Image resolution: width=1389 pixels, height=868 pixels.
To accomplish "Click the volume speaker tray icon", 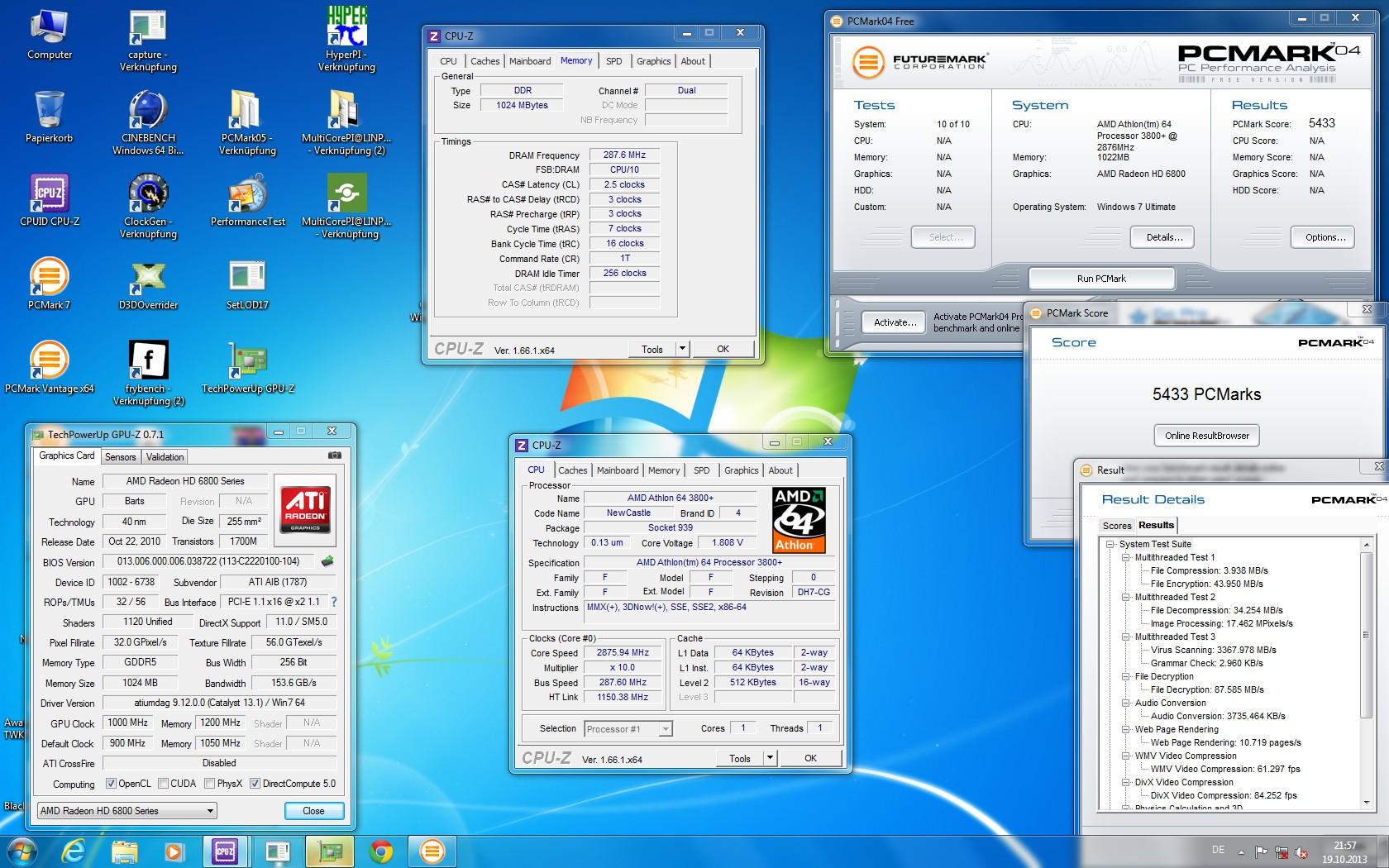I will click(x=1303, y=852).
